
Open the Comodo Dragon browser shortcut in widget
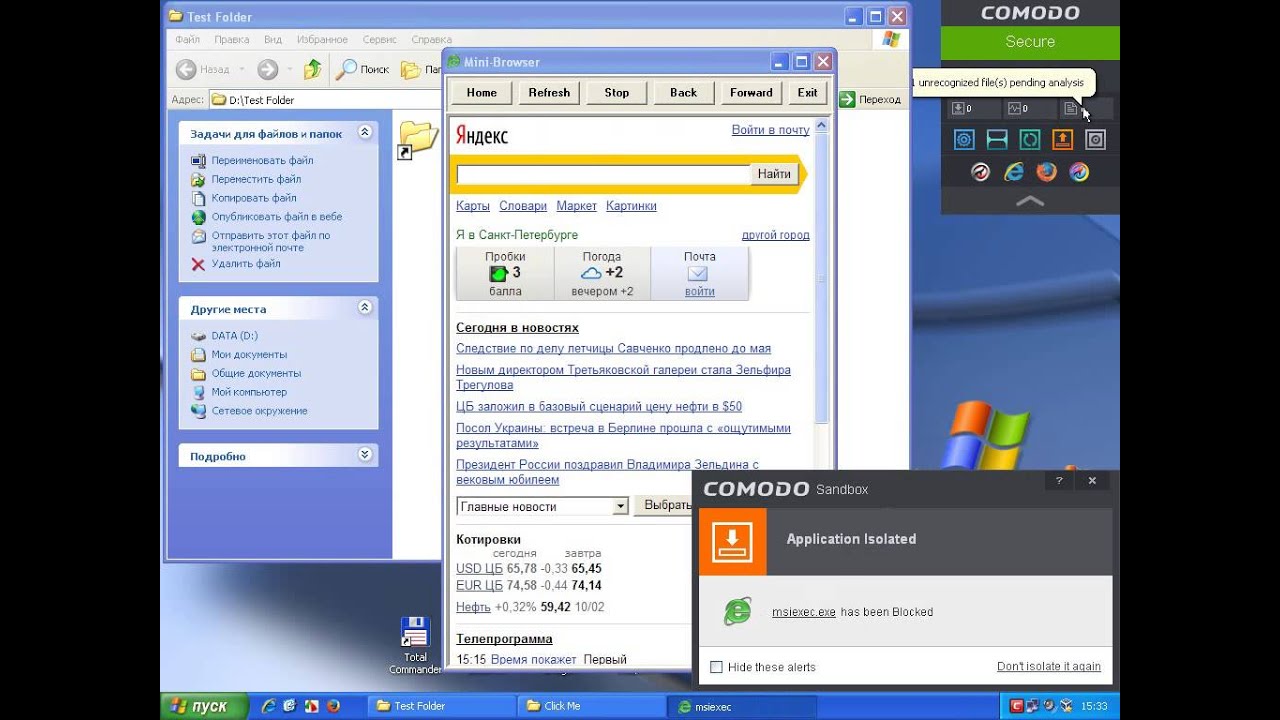point(981,172)
